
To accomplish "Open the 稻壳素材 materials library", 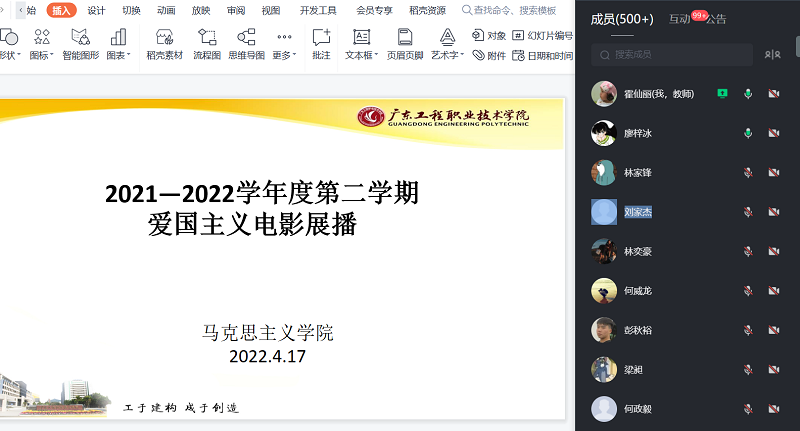I will tap(165, 43).
